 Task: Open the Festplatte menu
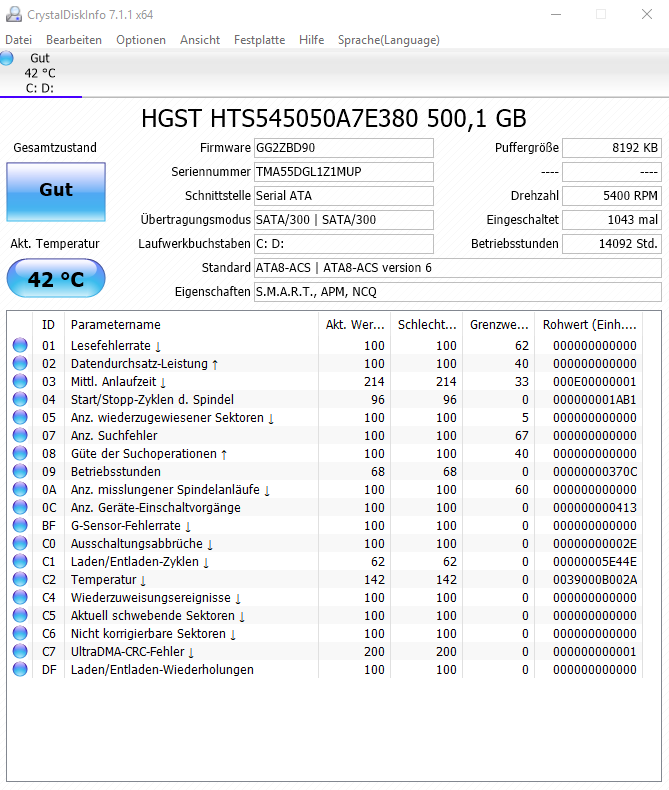pyautogui.click(x=259, y=40)
